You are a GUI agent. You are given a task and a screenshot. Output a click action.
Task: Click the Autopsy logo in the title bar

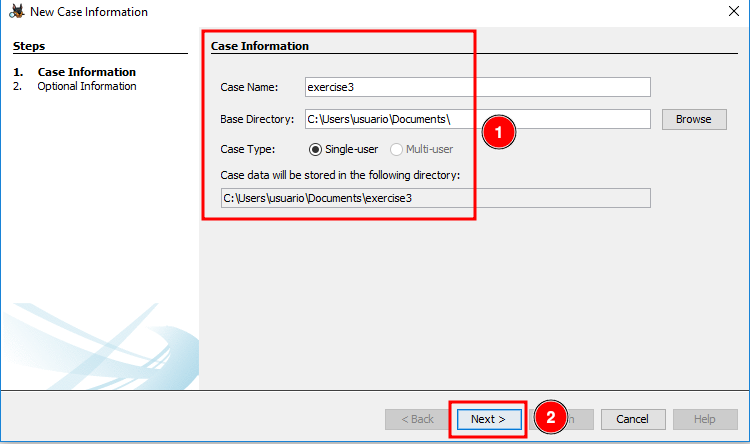(15, 12)
